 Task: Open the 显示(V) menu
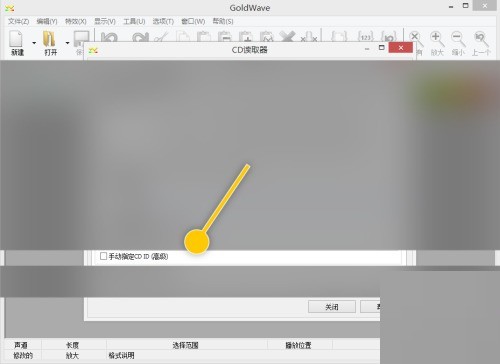105,22
